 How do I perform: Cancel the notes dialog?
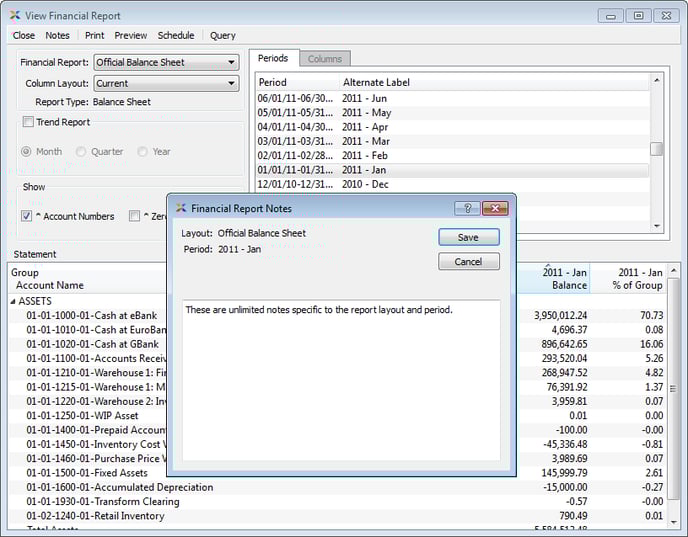[468, 261]
